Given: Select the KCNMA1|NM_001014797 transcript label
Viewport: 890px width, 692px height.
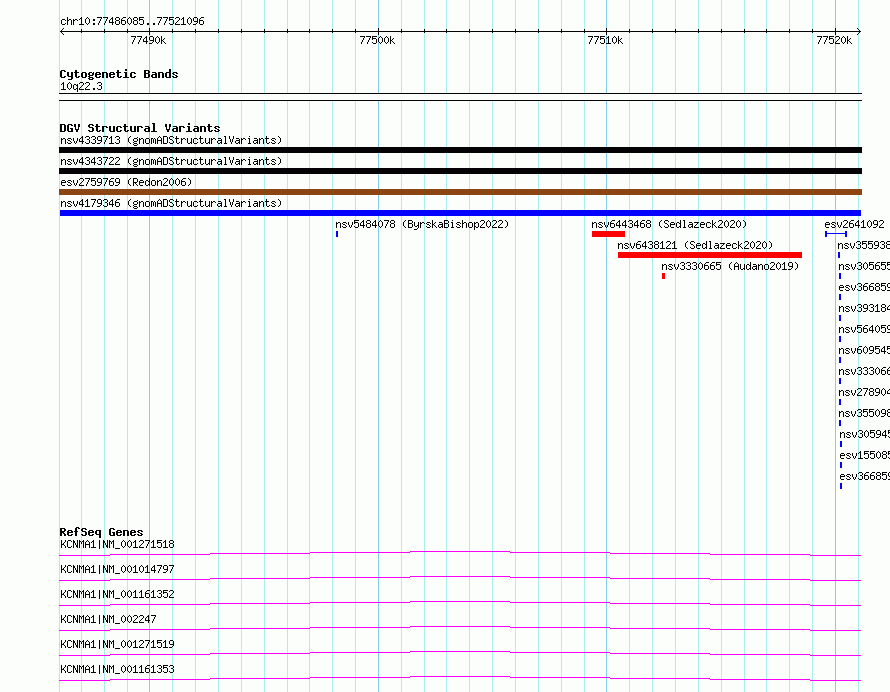Looking at the screenshot, I should pos(117,569).
